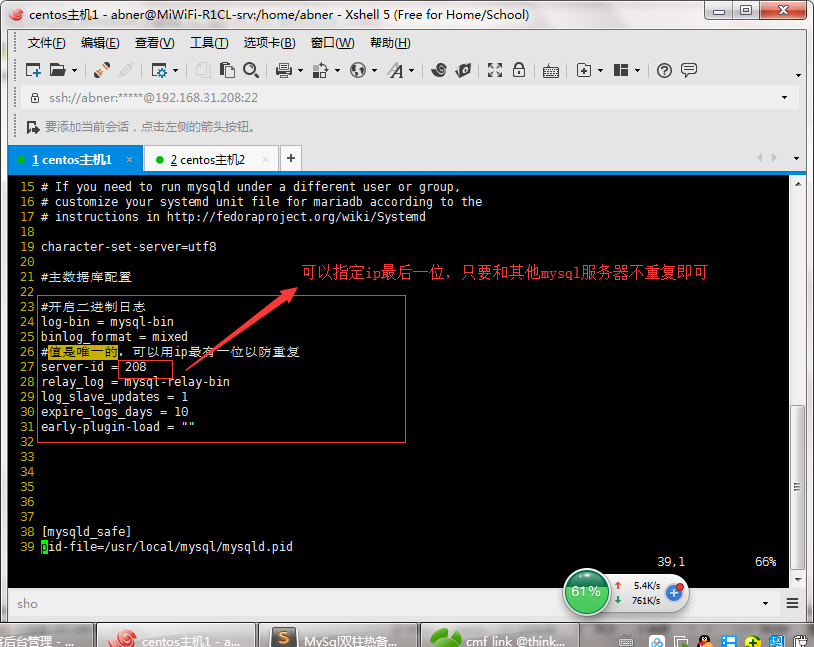Click the file transfer icon

[x=320, y=70]
